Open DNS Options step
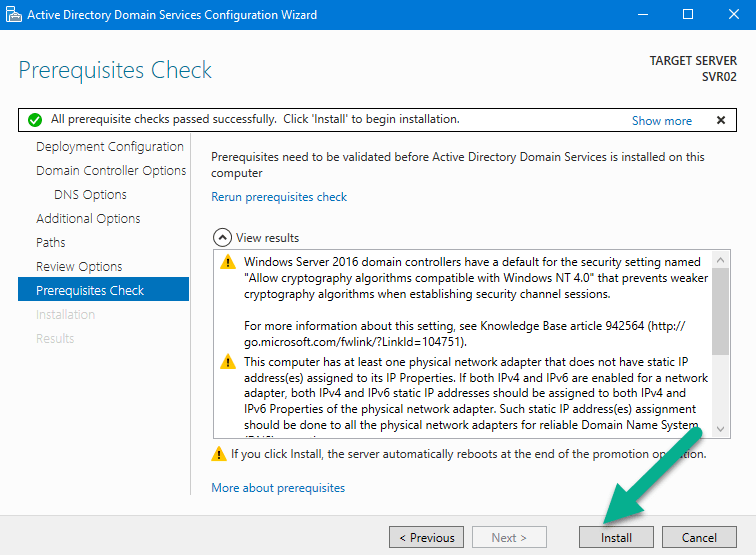This screenshot has height=555, width=756. 90,195
